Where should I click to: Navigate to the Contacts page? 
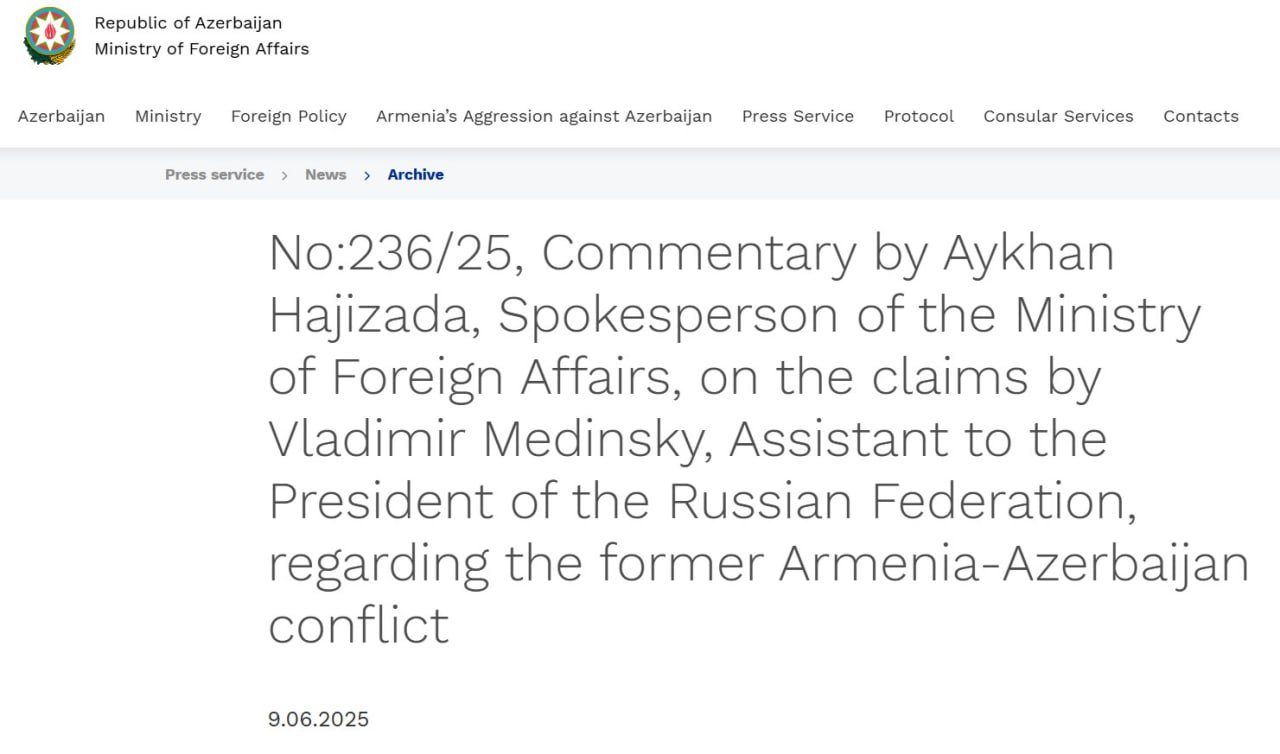[x=1201, y=116]
